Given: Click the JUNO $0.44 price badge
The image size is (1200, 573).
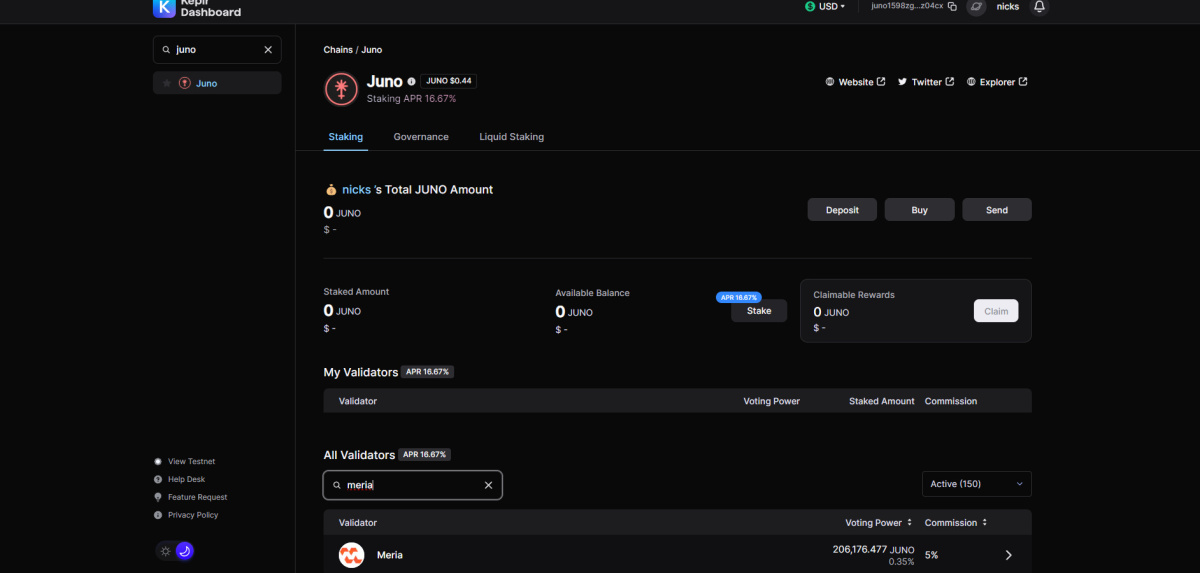Looking at the screenshot, I should click(449, 81).
